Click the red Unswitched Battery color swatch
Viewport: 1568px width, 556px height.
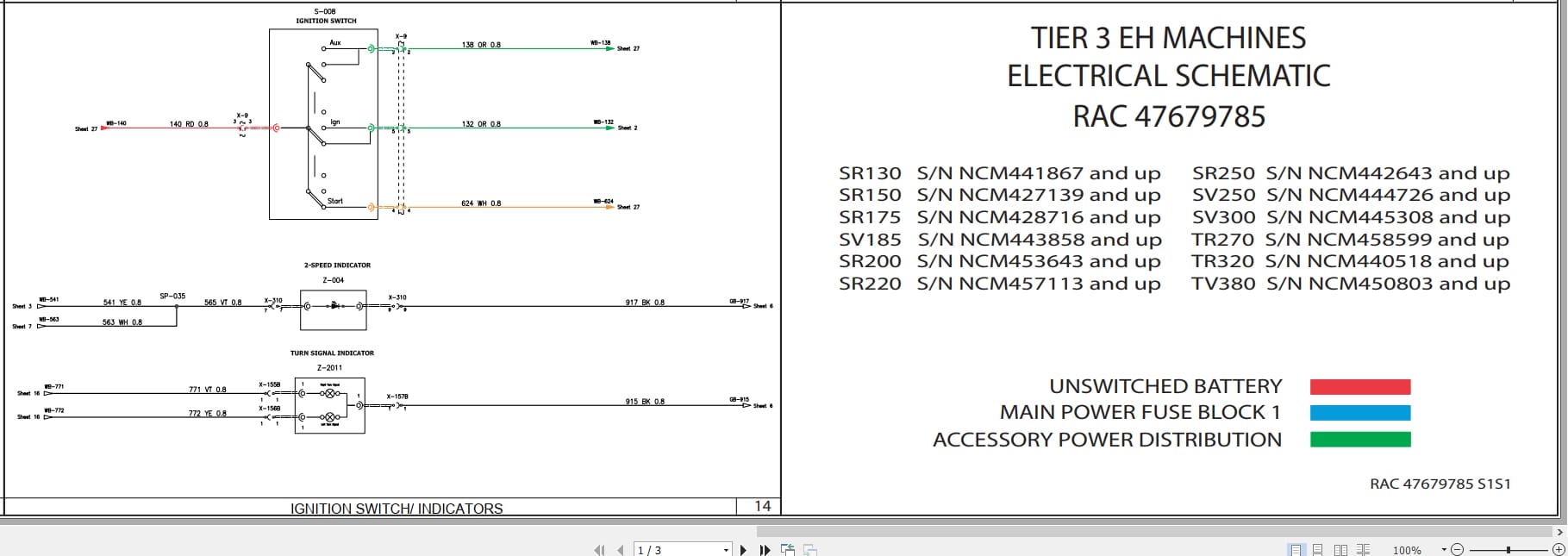(x=1360, y=387)
